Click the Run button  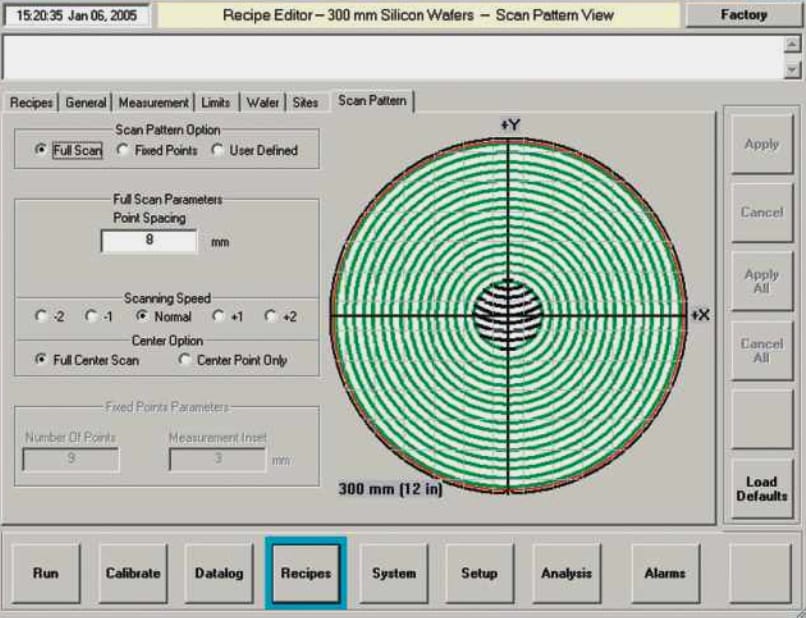(46, 573)
